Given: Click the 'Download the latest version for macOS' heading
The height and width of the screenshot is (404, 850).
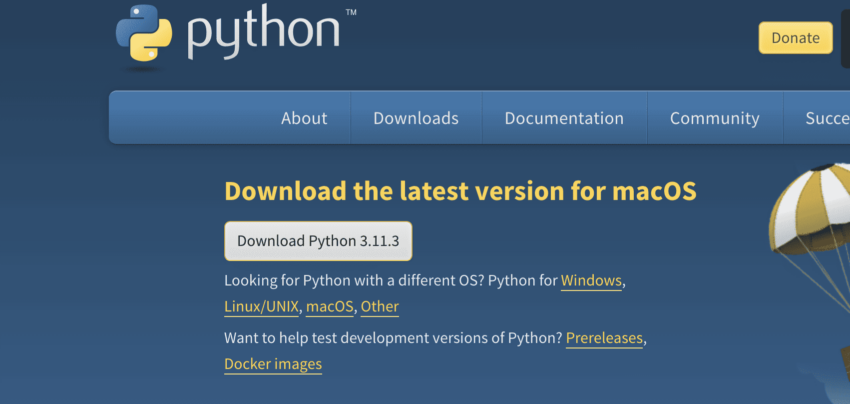Looking at the screenshot, I should tap(460, 191).
